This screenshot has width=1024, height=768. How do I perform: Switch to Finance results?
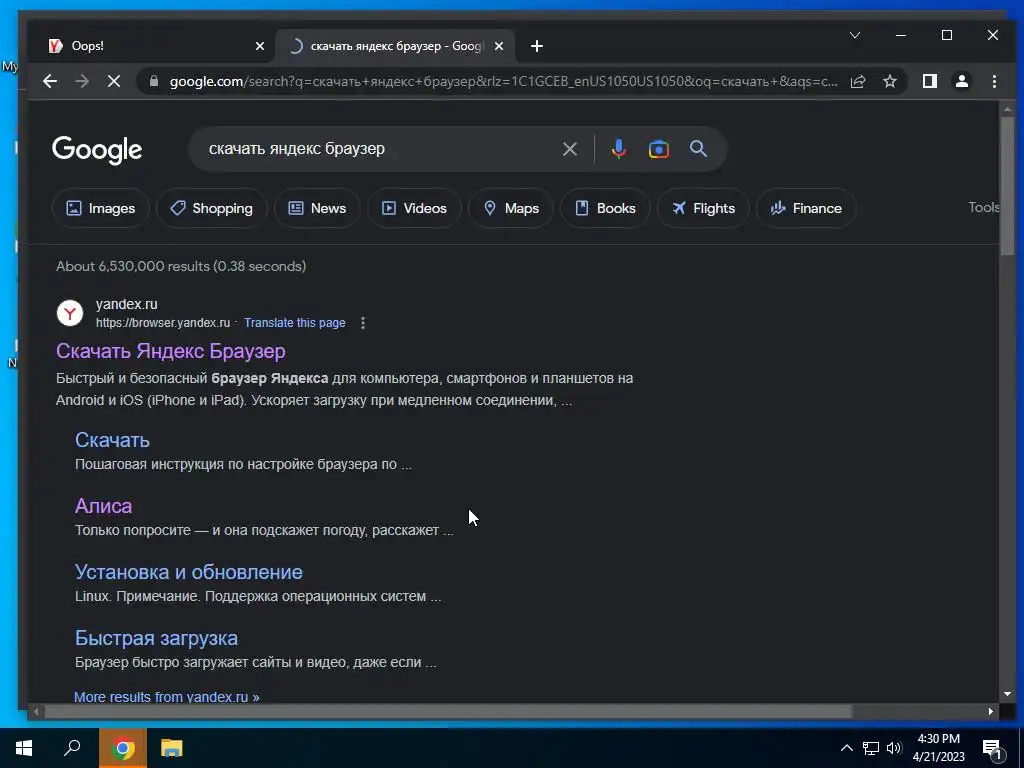pyautogui.click(x=806, y=208)
